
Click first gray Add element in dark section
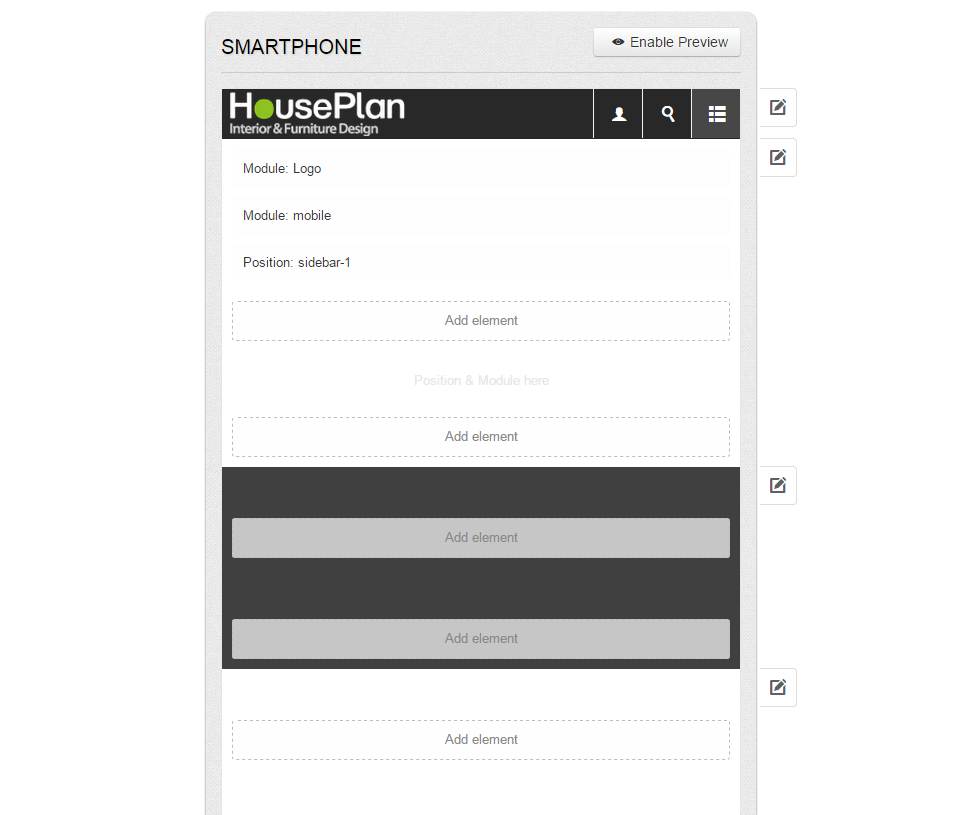pos(481,537)
